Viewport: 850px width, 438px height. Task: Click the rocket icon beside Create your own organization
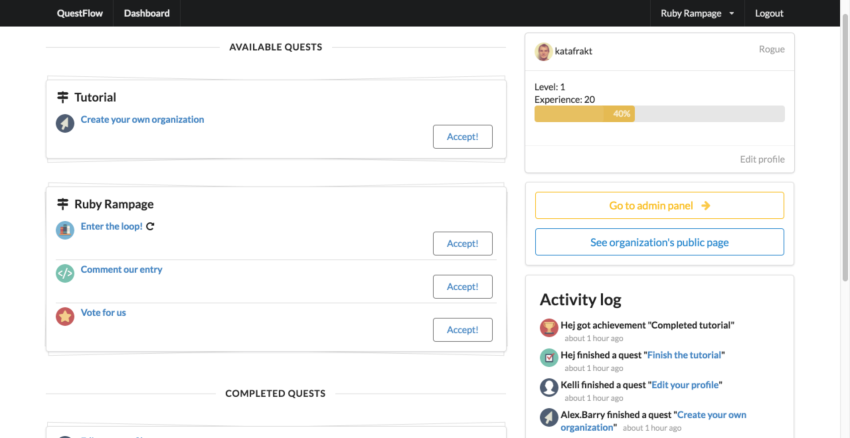[x=65, y=123]
